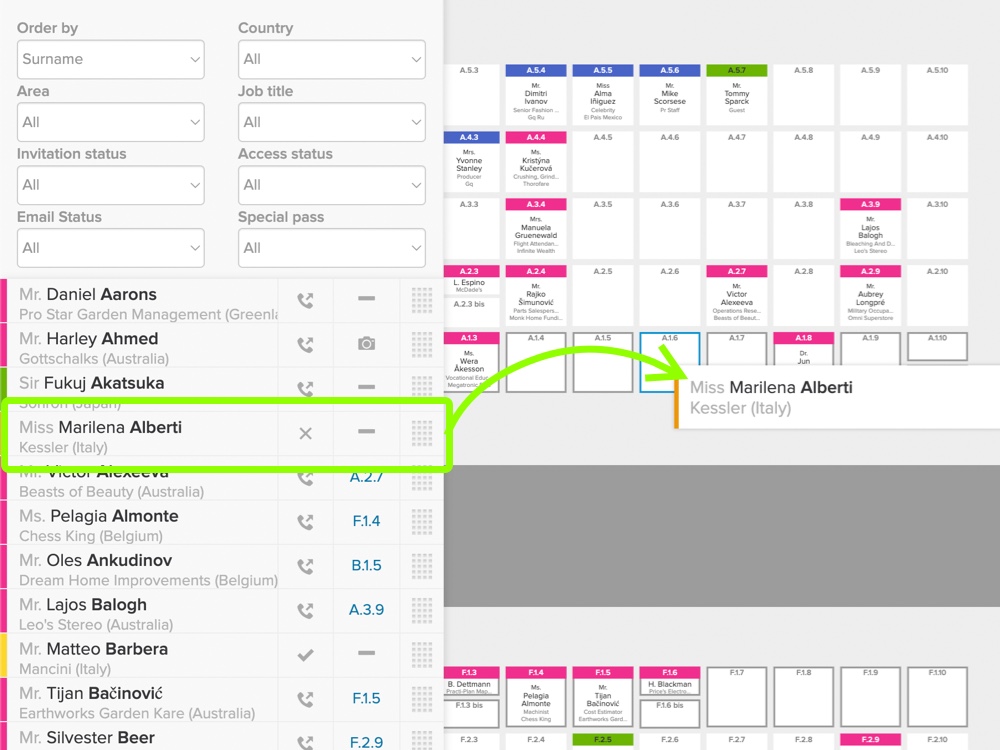Screen dimensions: 1000x750
Task: Click drag handle grid for Lajos Balogh
Action: (x=422, y=610)
